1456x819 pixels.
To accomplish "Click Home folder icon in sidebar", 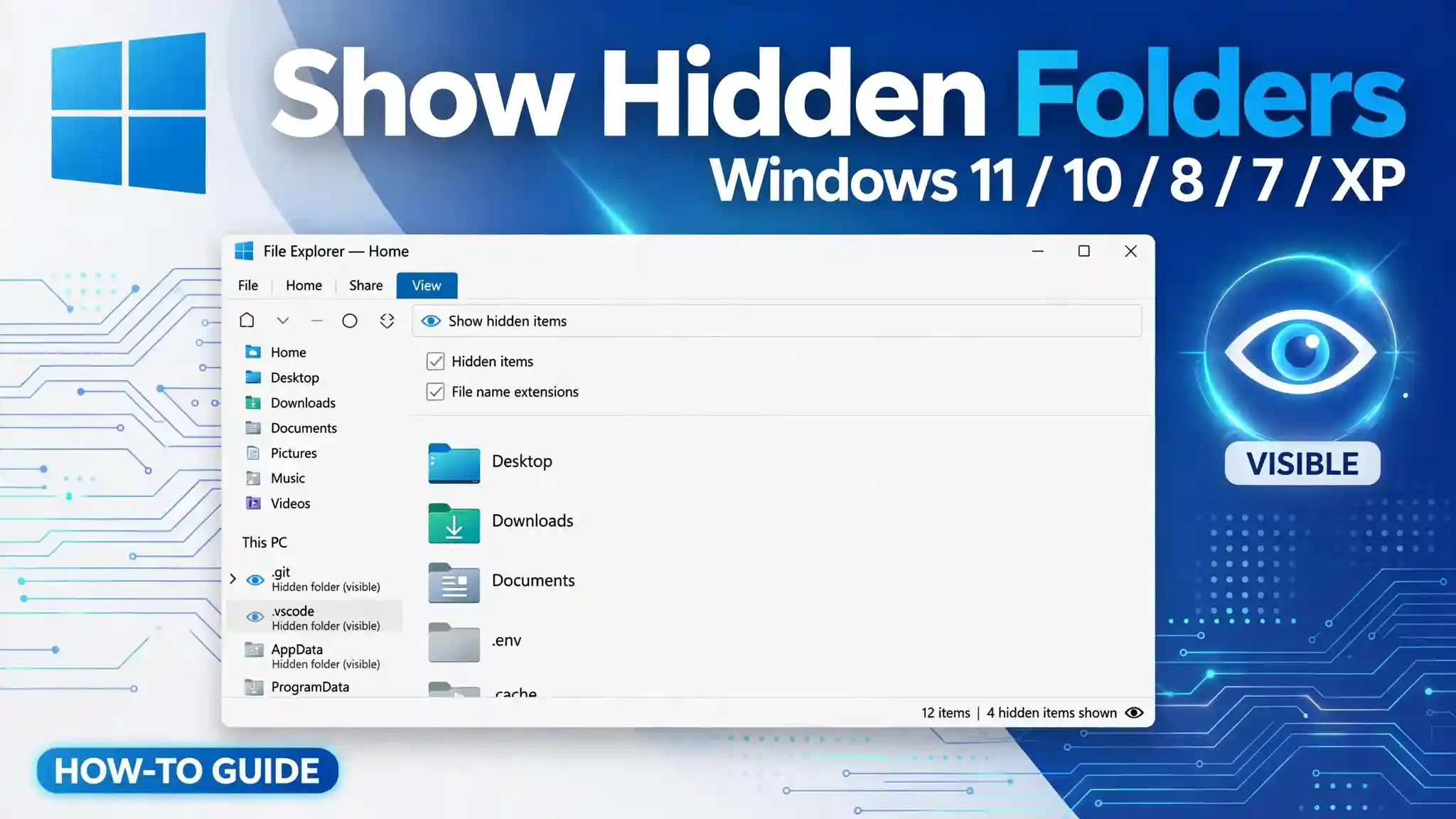I will [252, 352].
